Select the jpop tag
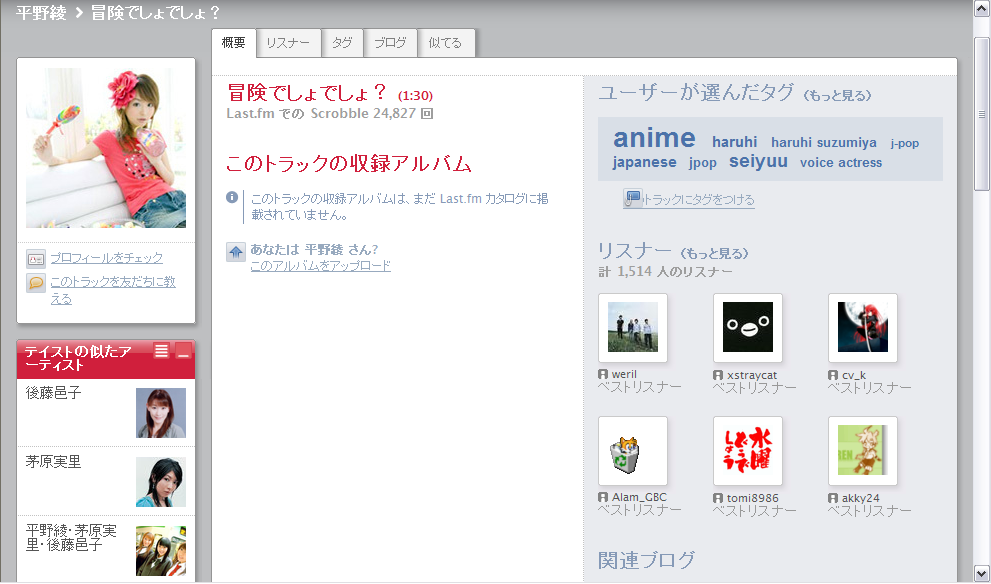 coord(703,163)
